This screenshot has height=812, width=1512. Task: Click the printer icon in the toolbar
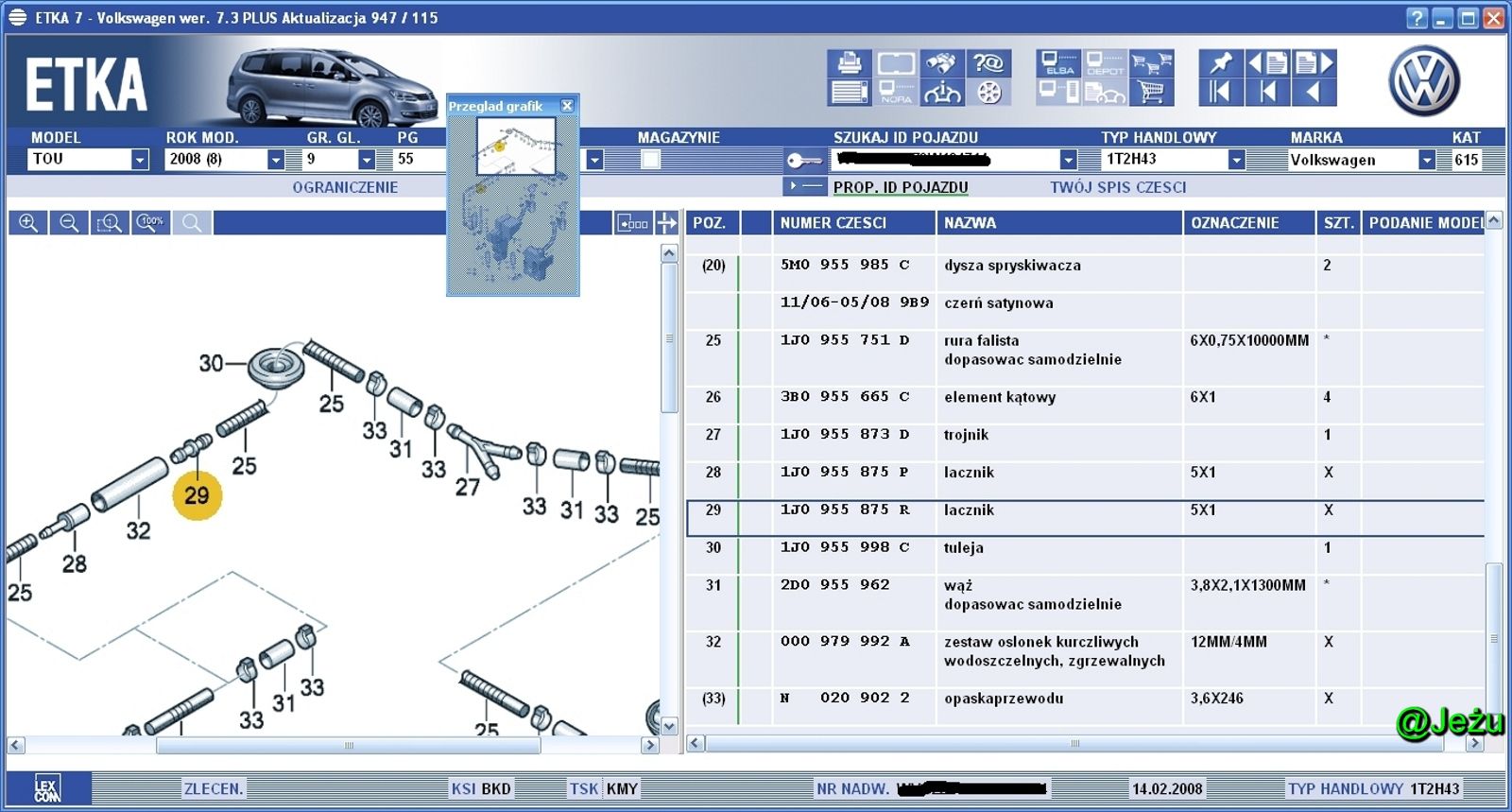click(x=850, y=63)
